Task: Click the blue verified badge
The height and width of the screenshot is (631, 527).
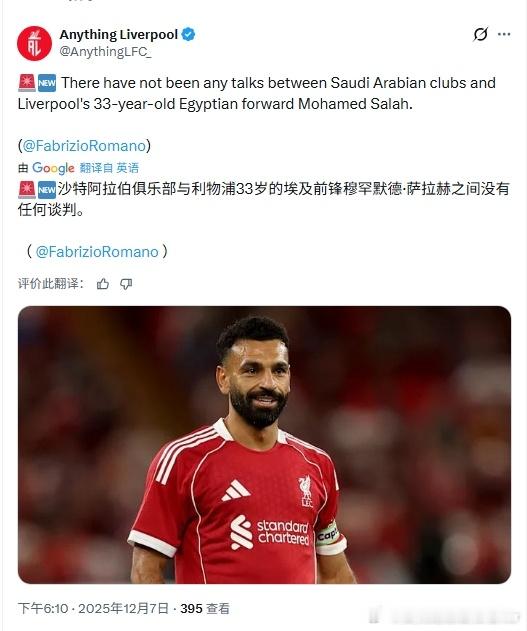Action: point(188,35)
